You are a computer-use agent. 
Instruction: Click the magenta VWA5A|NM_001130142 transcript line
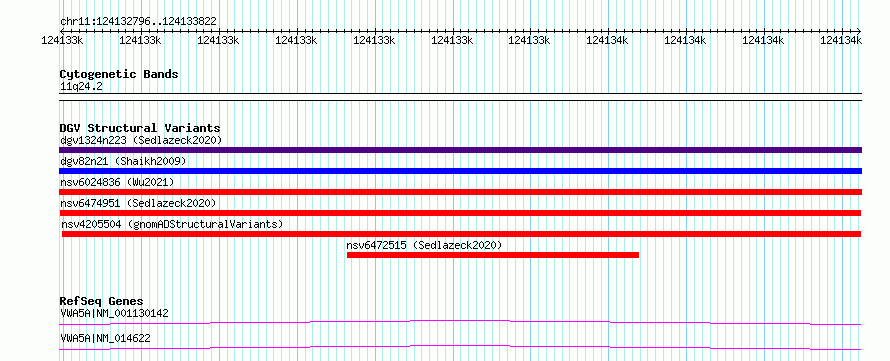pos(460,322)
